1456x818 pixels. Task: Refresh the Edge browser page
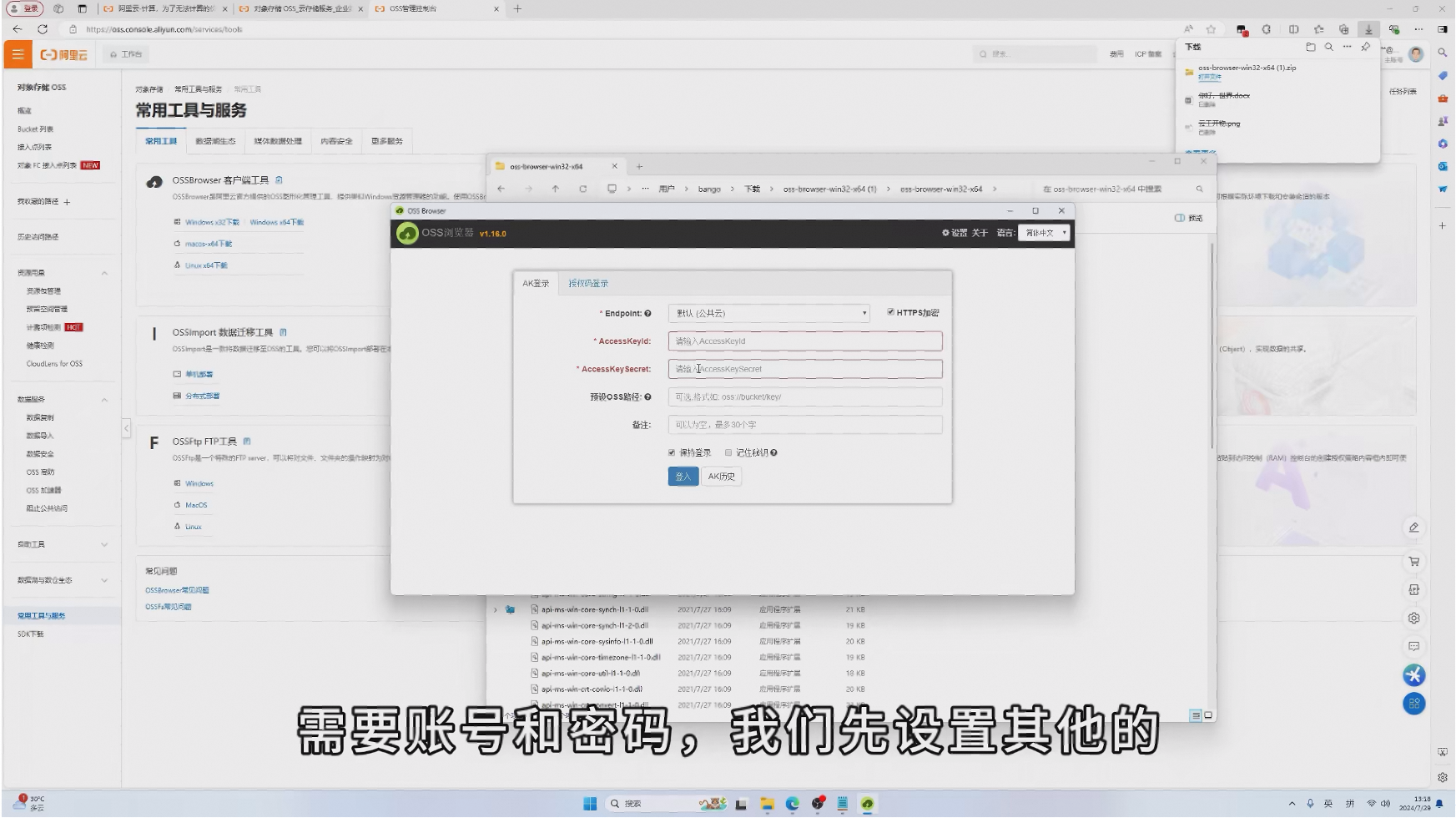[43, 29]
